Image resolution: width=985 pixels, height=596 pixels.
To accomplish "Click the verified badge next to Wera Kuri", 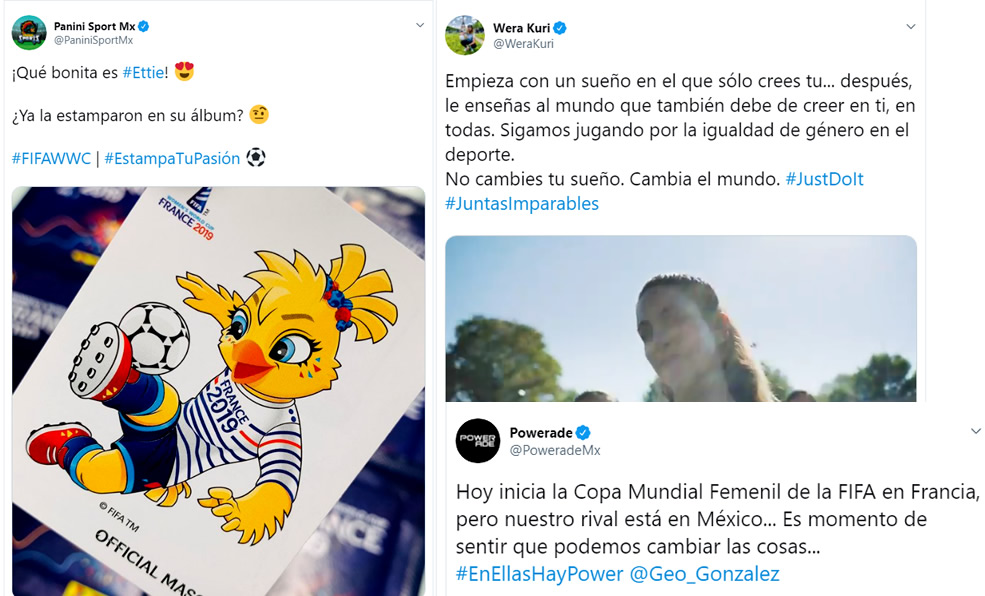I will tap(560, 28).
